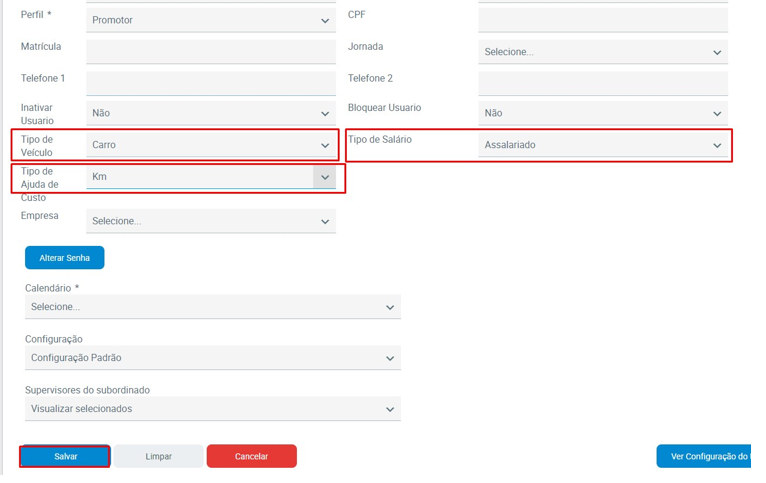Open the Perfil dropdown showing Promotor
The height and width of the screenshot is (483, 766).
coord(210,20)
